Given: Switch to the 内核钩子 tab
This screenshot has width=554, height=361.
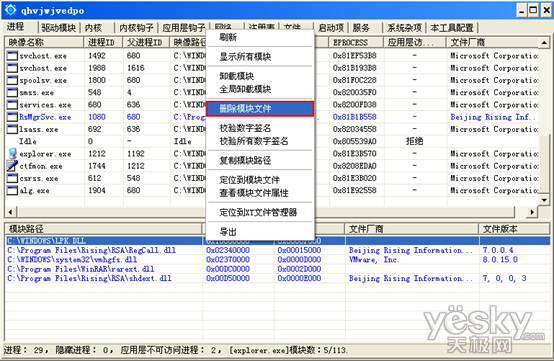Looking at the screenshot, I should click(x=136, y=28).
